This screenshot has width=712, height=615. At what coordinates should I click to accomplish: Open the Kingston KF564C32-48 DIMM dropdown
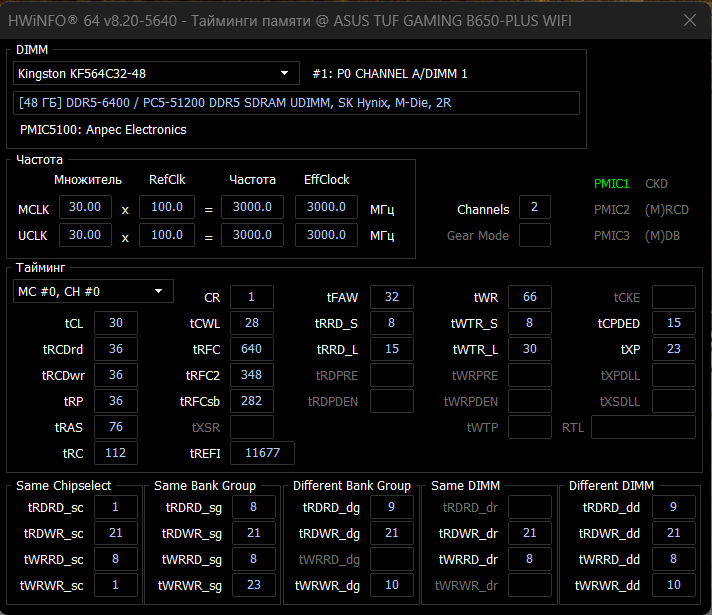(x=156, y=73)
